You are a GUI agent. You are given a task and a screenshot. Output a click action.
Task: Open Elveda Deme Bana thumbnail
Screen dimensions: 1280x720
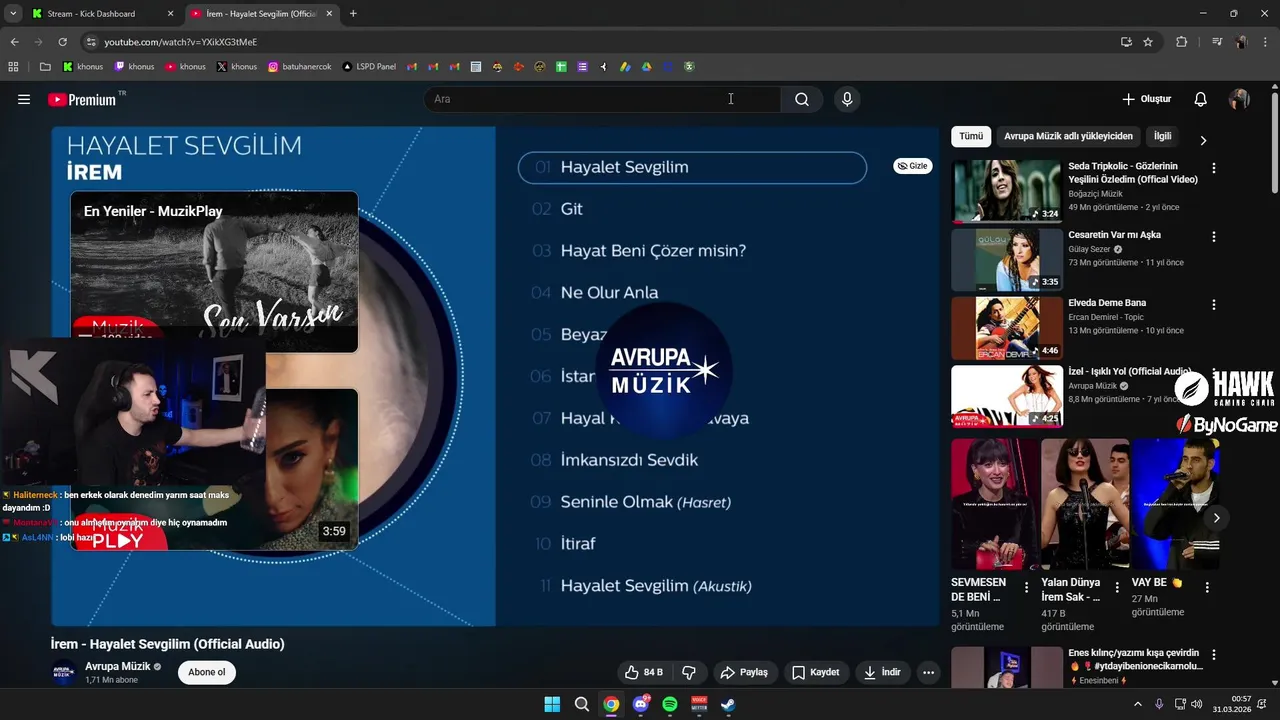pyautogui.click(x=1006, y=327)
